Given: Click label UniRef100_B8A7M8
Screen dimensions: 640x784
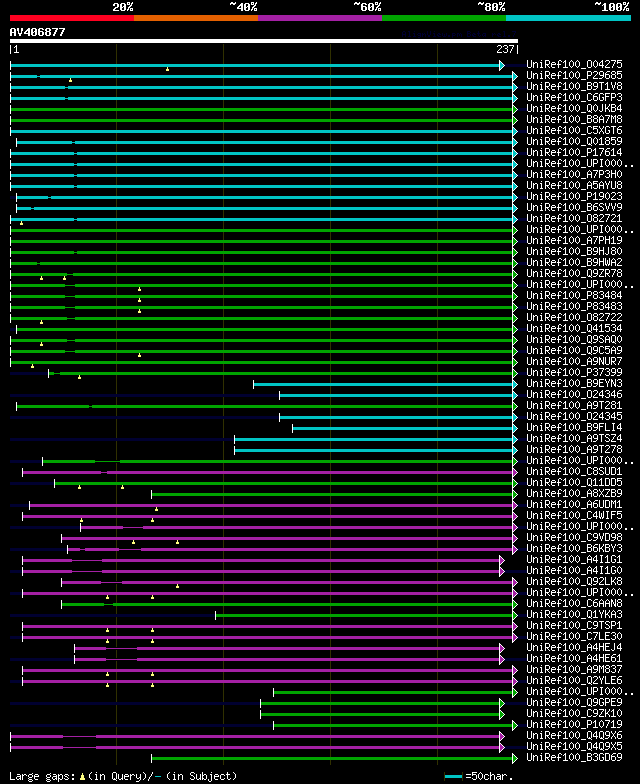Looking at the screenshot, I should [x=574, y=120].
